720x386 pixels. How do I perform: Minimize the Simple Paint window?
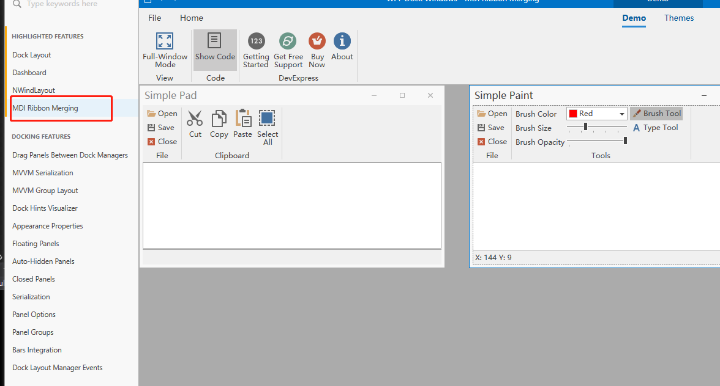coord(704,95)
